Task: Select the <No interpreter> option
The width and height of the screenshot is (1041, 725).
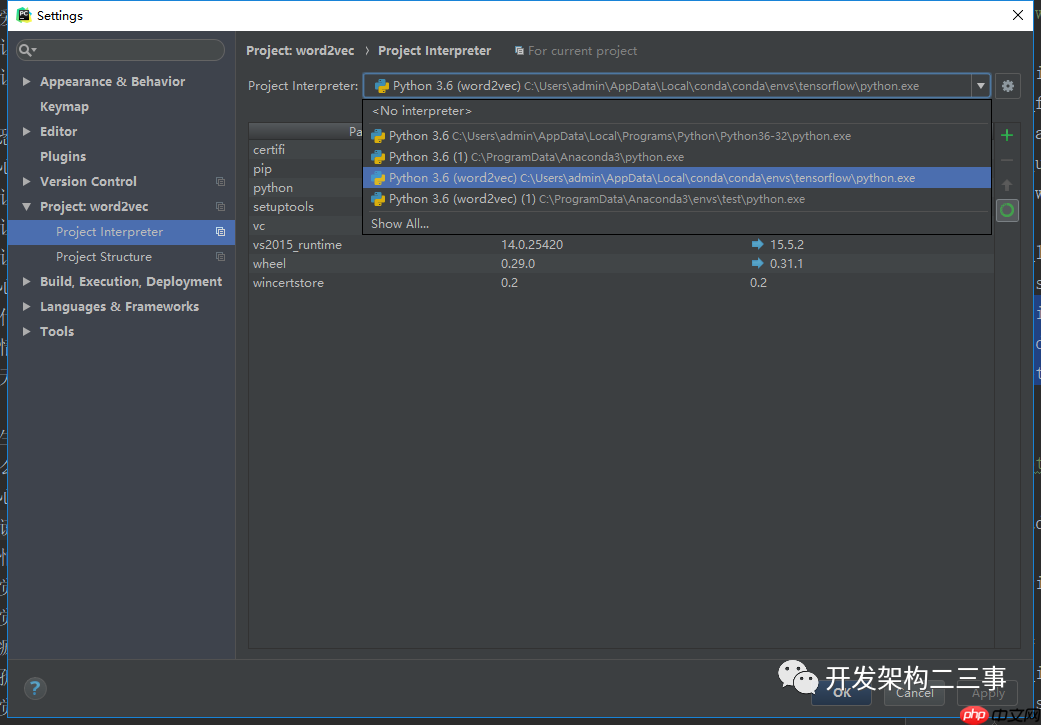Action: pyautogui.click(x=421, y=111)
